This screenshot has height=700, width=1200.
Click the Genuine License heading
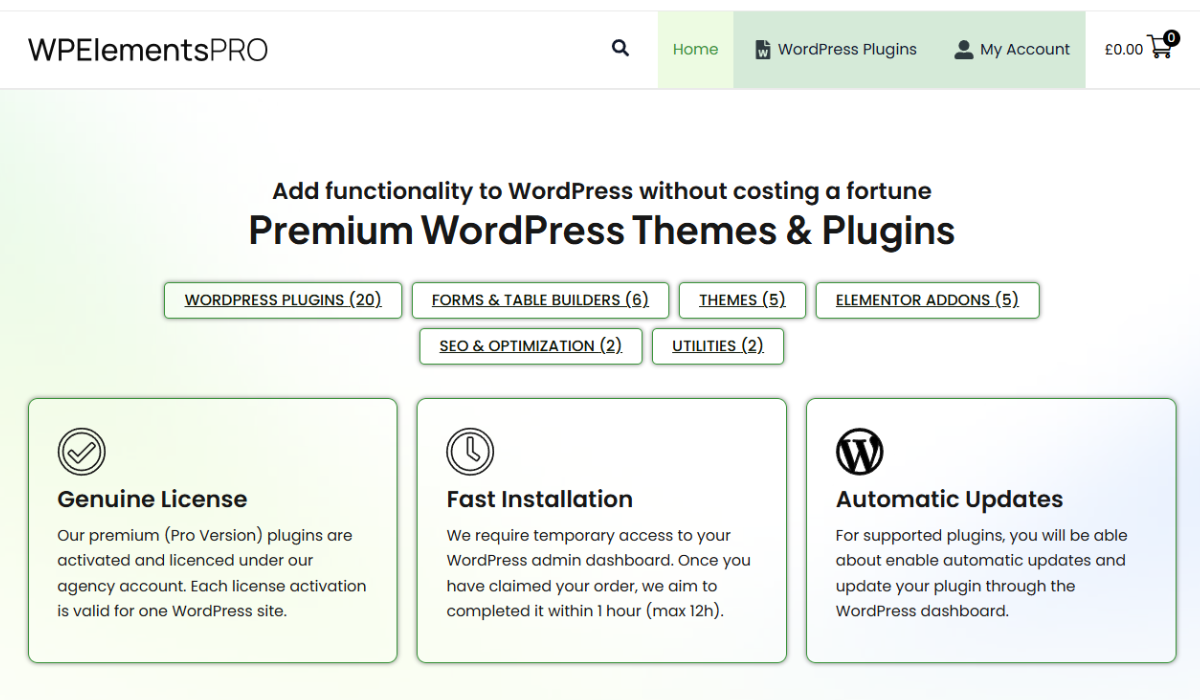click(152, 499)
